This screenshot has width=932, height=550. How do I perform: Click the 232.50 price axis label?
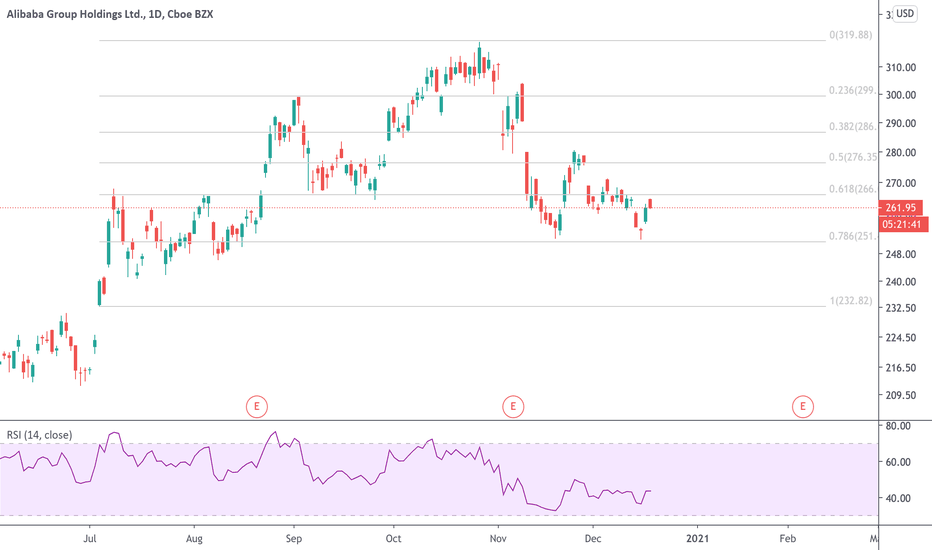pos(900,308)
